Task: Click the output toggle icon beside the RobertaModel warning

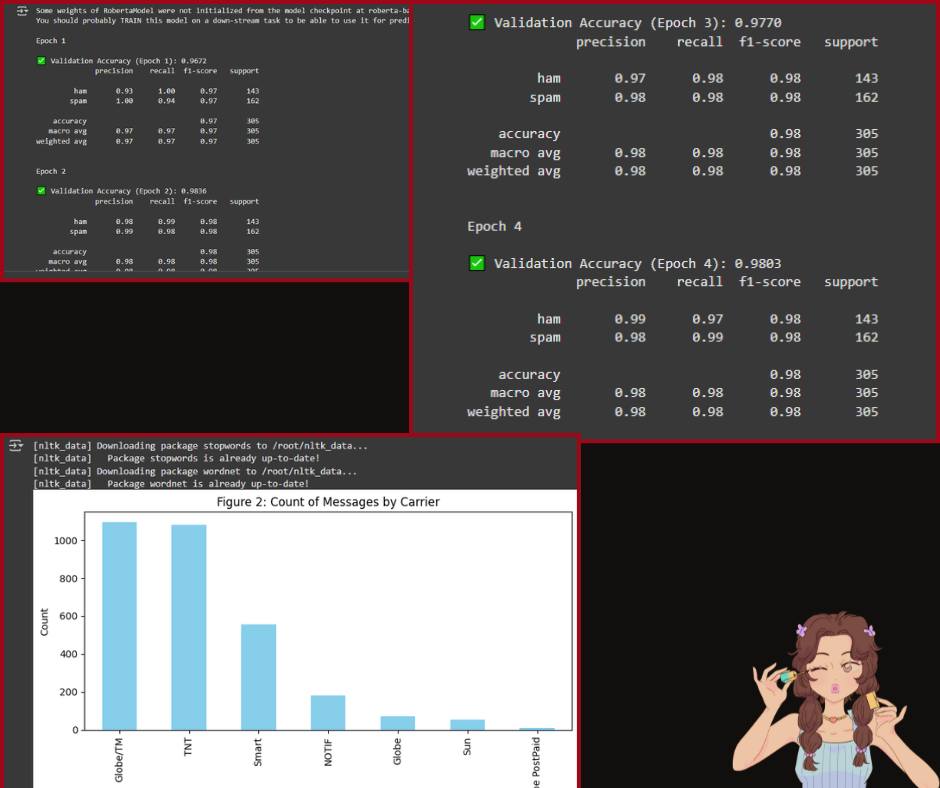Action: (22, 11)
